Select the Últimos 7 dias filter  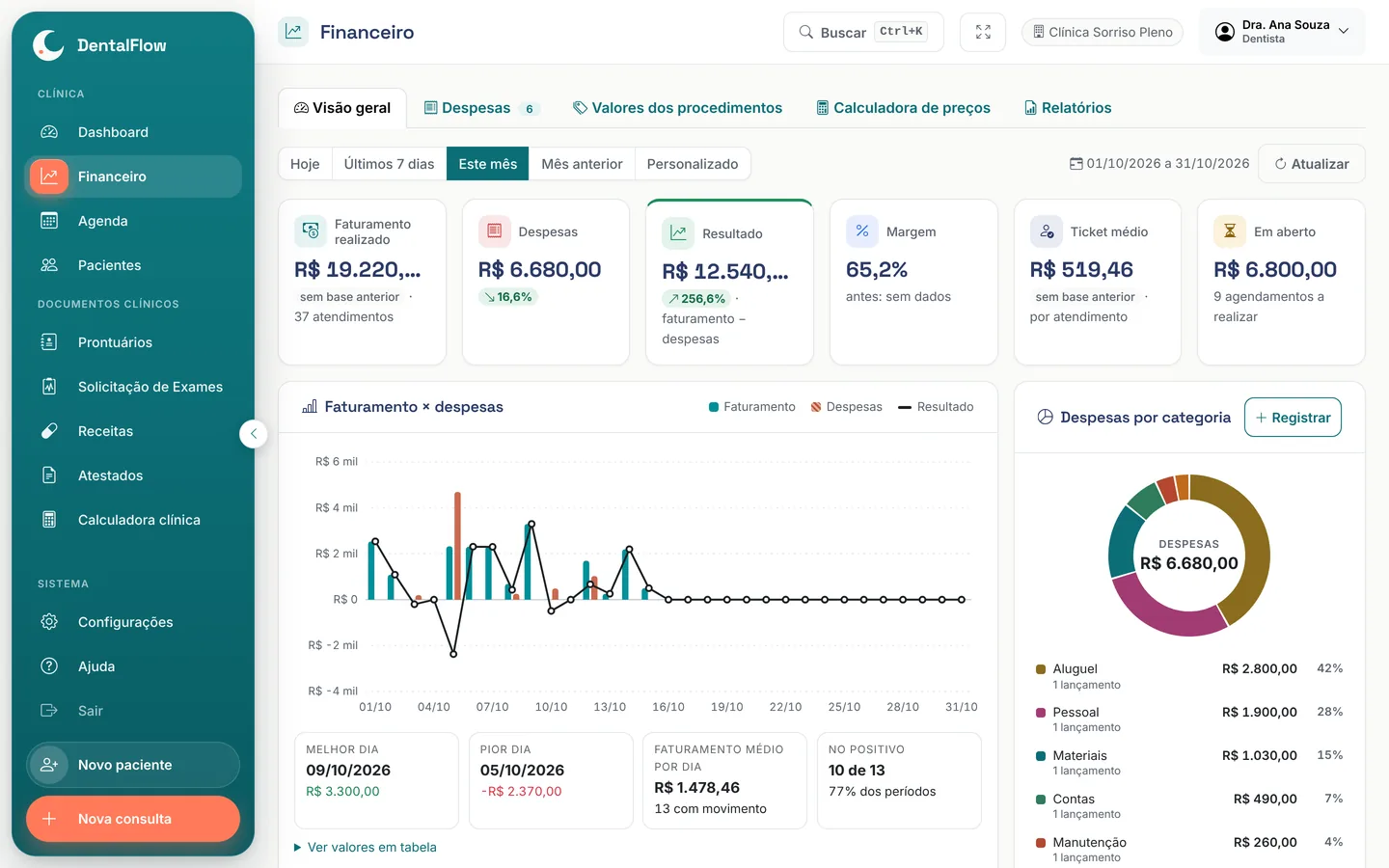pyautogui.click(x=390, y=164)
